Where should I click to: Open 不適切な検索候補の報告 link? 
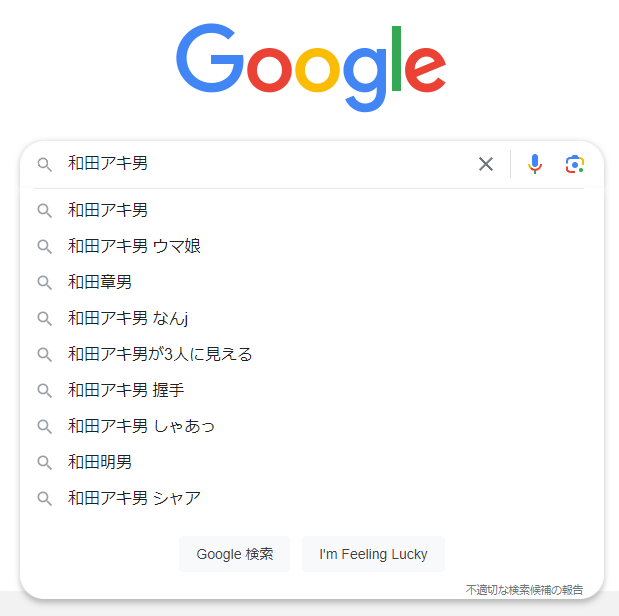[524, 590]
